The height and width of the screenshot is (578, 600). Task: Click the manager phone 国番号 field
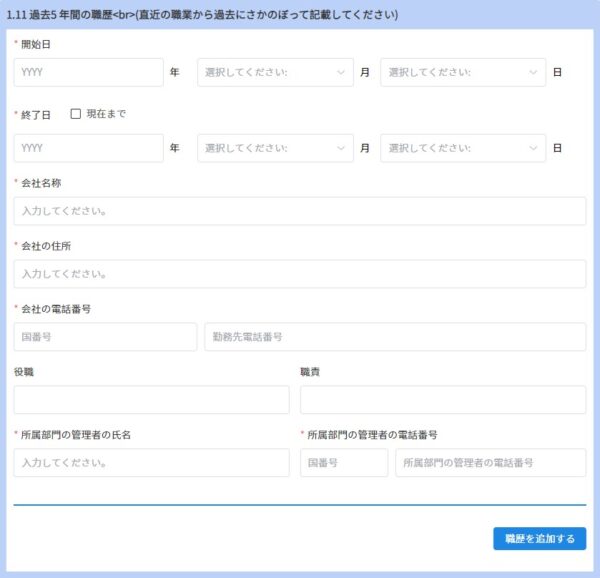coord(343,463)
